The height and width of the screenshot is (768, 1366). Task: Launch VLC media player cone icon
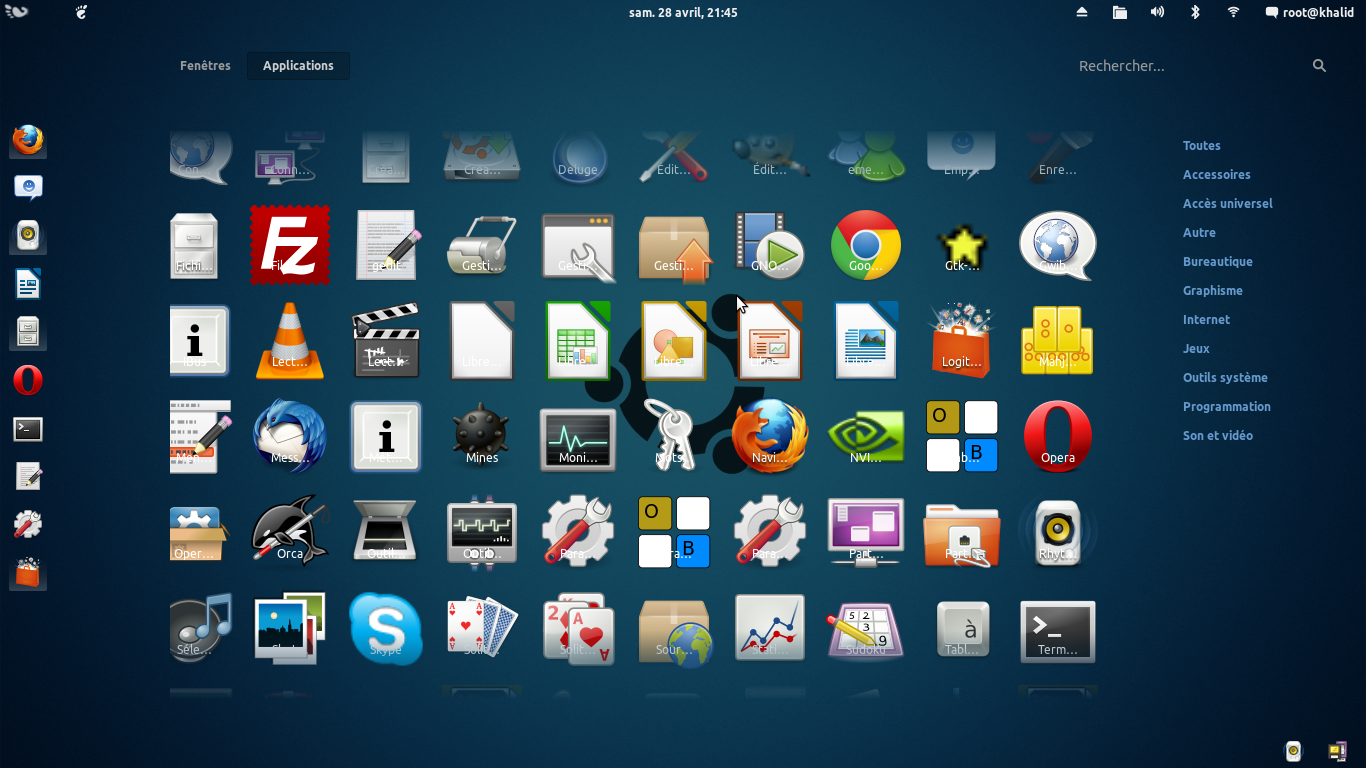tap(290, 341)
